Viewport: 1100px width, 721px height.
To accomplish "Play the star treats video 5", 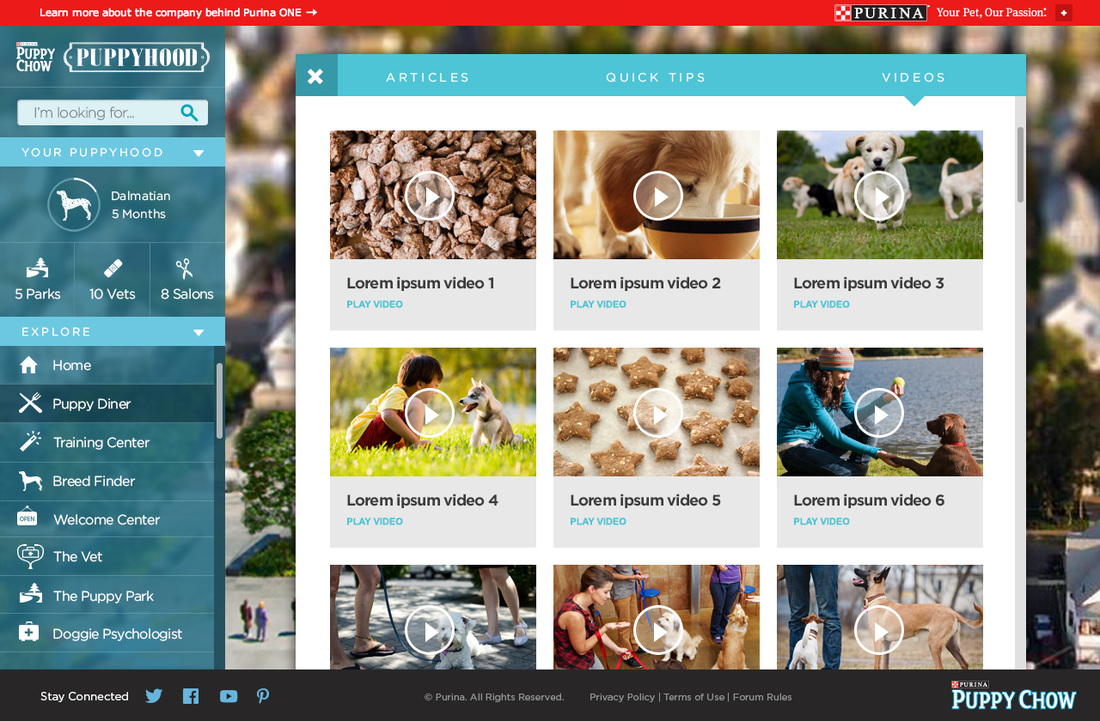I will (658, 414).
